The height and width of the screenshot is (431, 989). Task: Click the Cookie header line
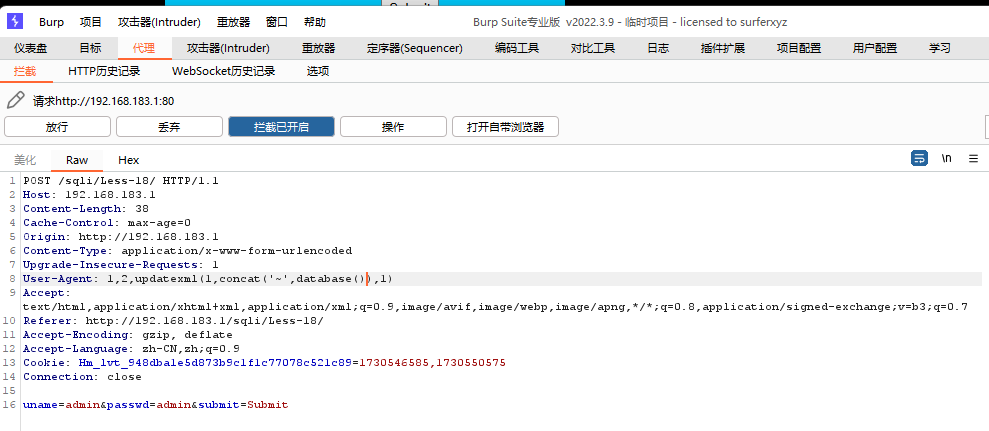tap(264, 363)
